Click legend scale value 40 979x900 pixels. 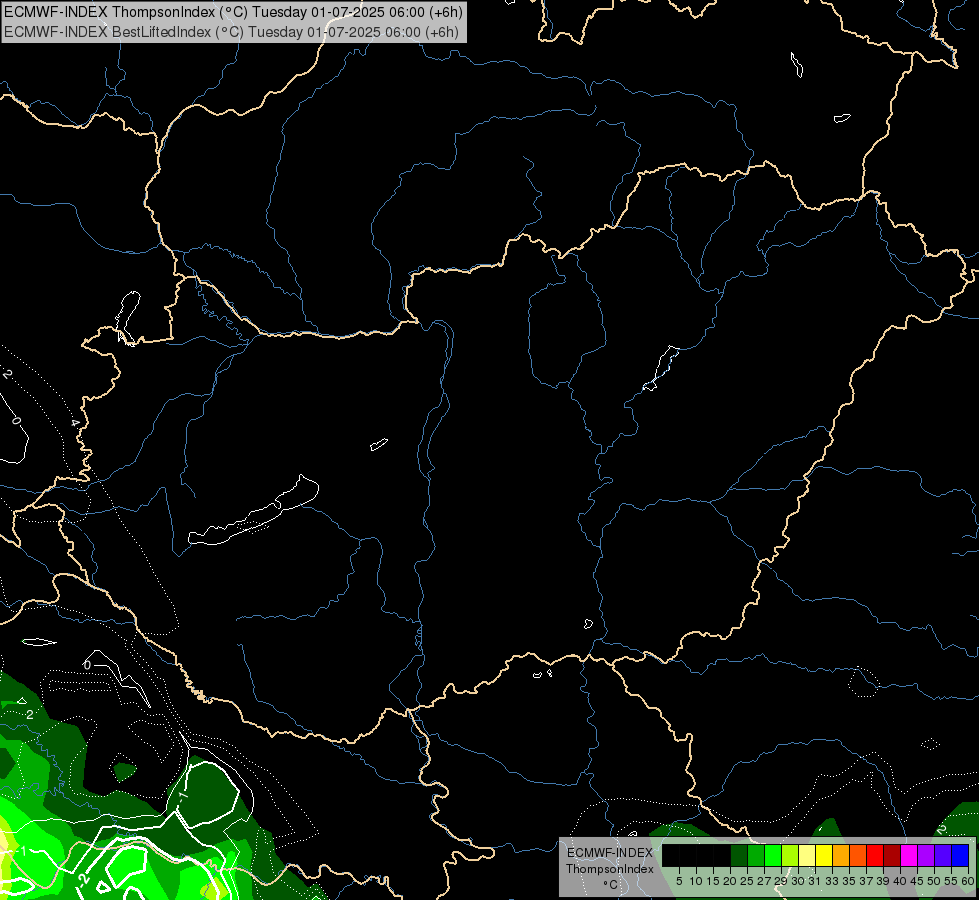900,881
